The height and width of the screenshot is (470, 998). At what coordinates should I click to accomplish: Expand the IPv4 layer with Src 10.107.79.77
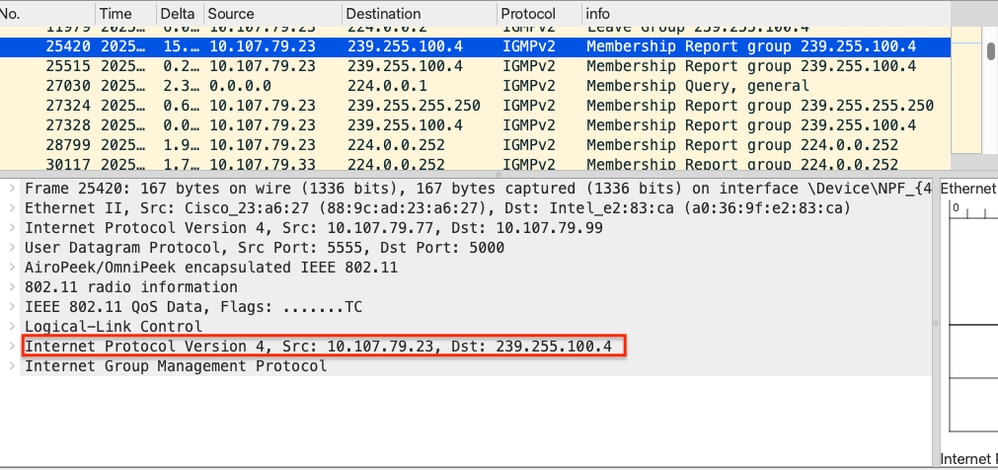pos(12,228)
